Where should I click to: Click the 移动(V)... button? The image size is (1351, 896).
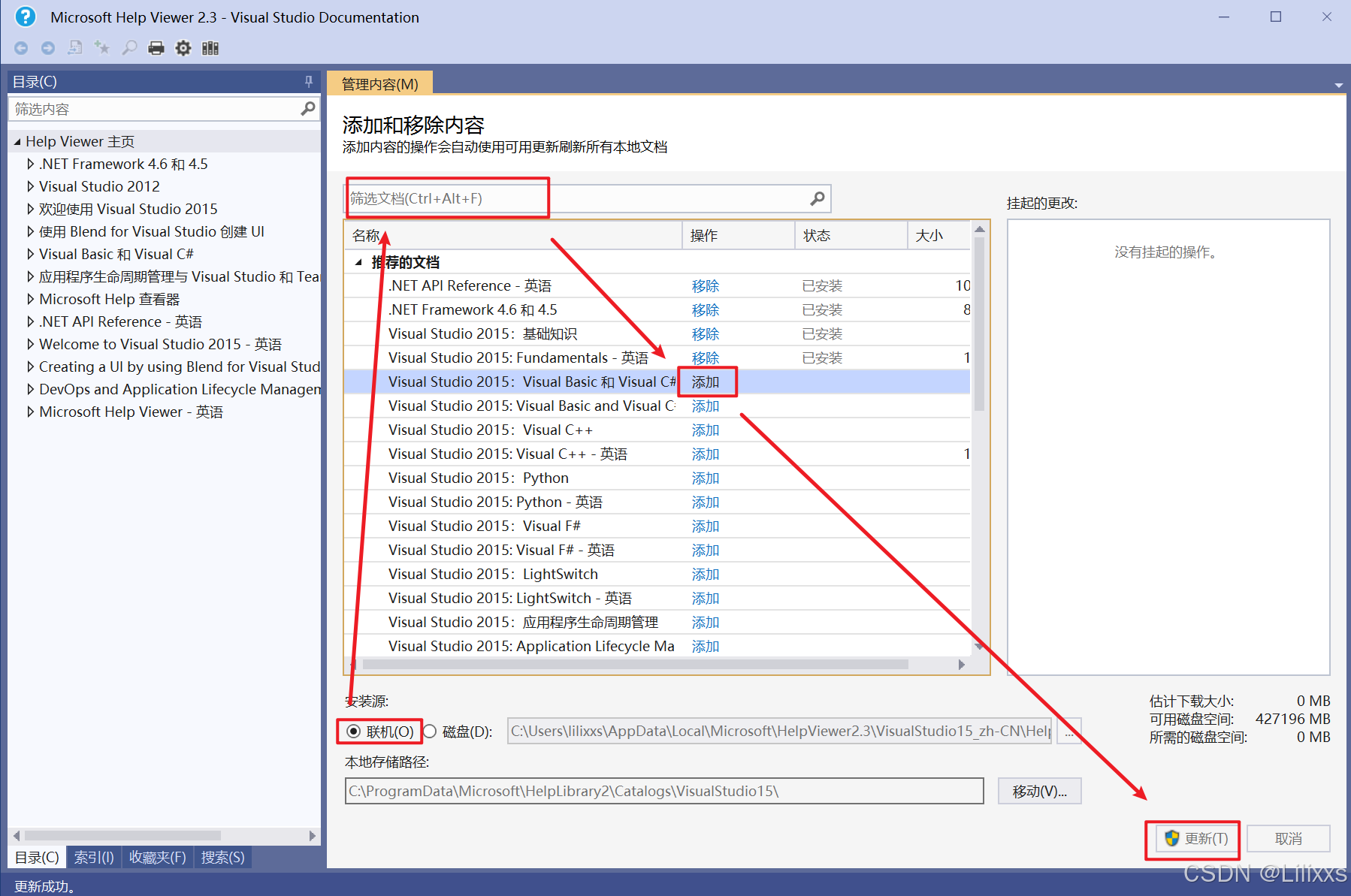pos(1039,791)
